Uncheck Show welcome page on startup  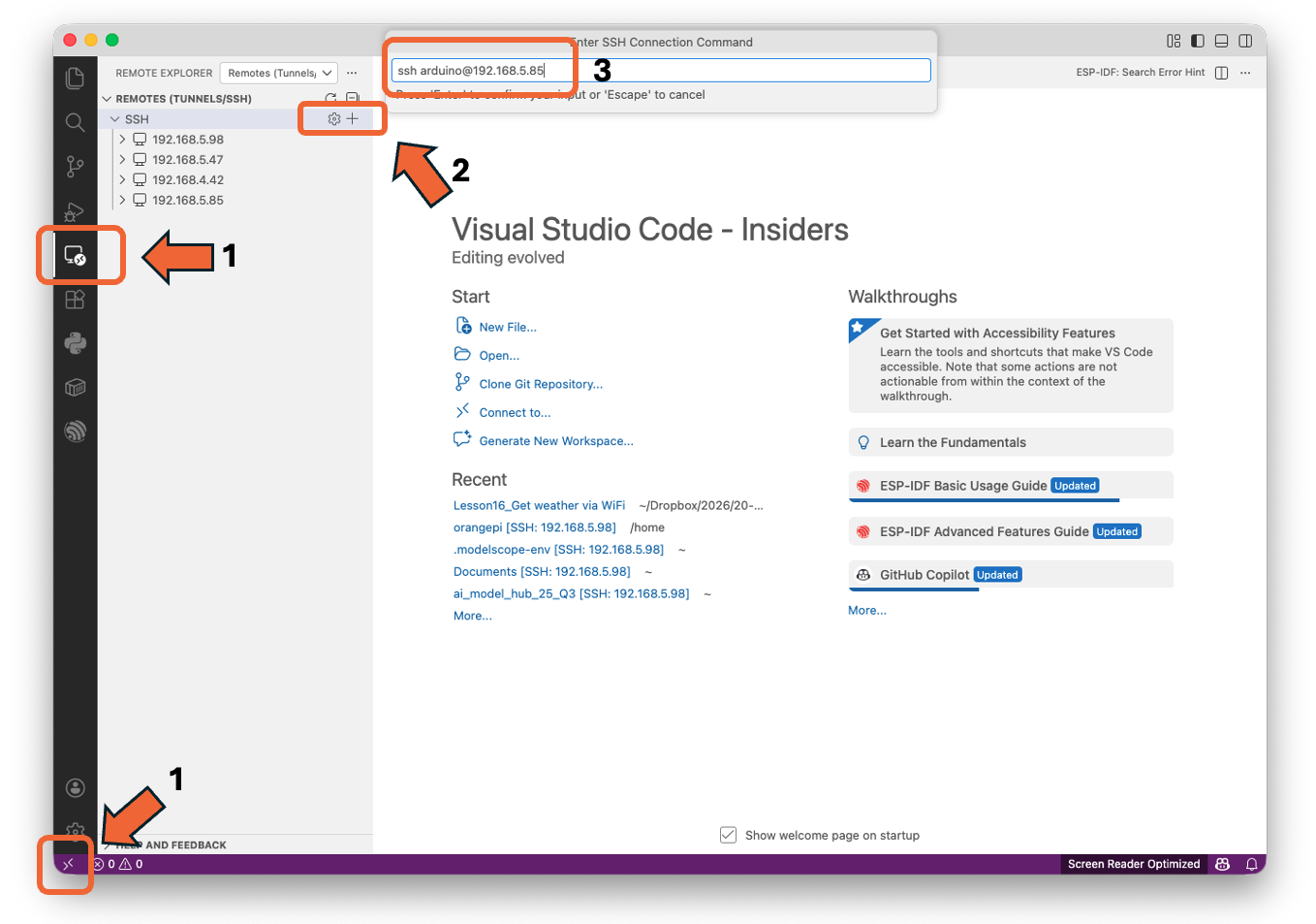pyautogui.click(x=728, y=835)
